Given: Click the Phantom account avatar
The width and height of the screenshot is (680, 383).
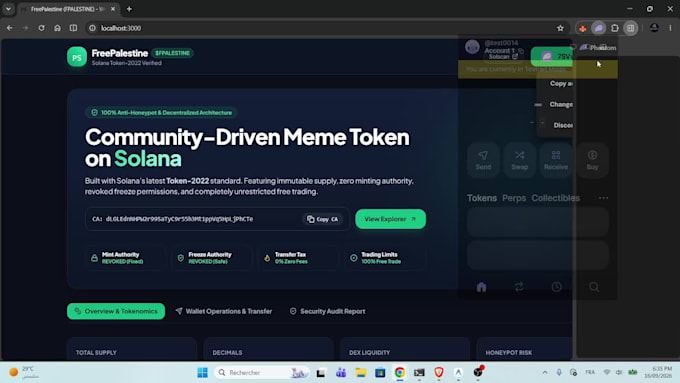Looking at the screenshot, I should click(x=472, y=47).
